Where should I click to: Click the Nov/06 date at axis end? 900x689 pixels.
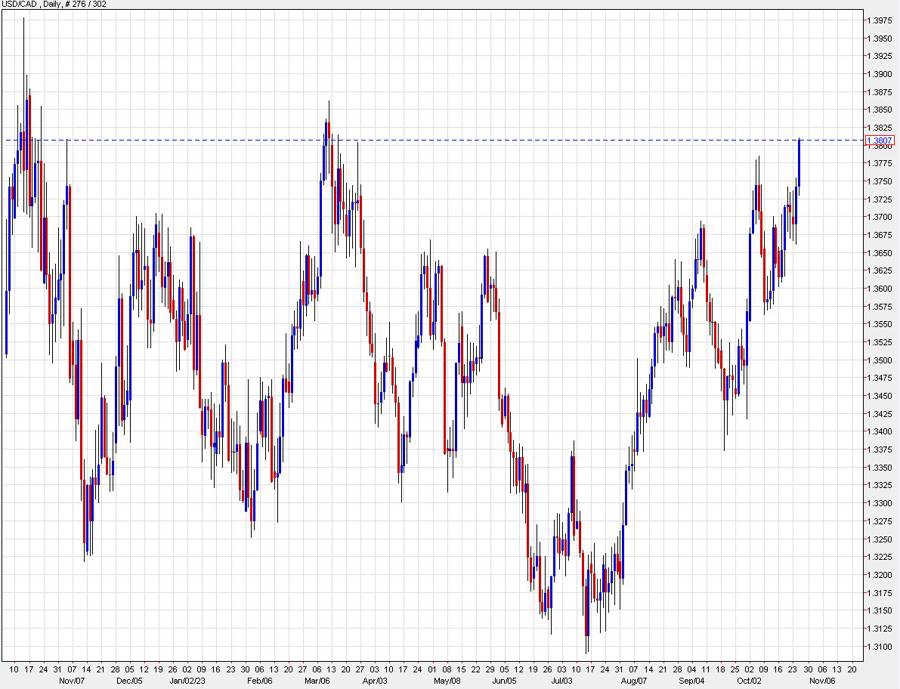point(822,680)
